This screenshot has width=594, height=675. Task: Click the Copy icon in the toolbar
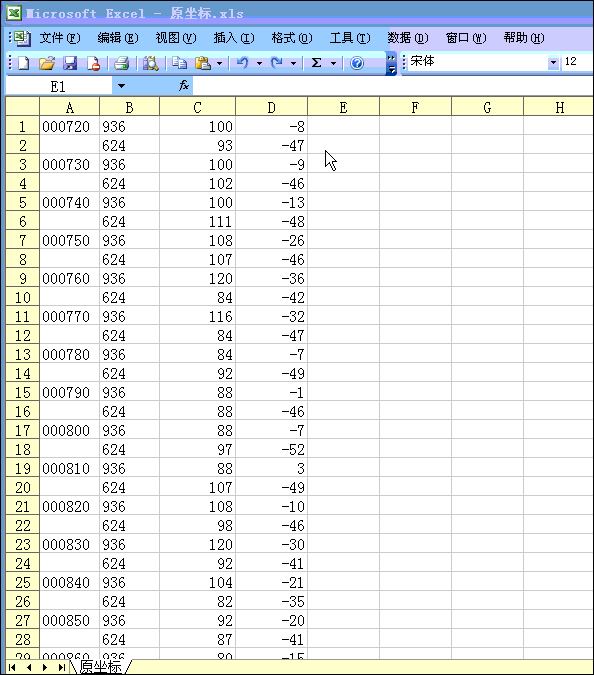point(179,63)
